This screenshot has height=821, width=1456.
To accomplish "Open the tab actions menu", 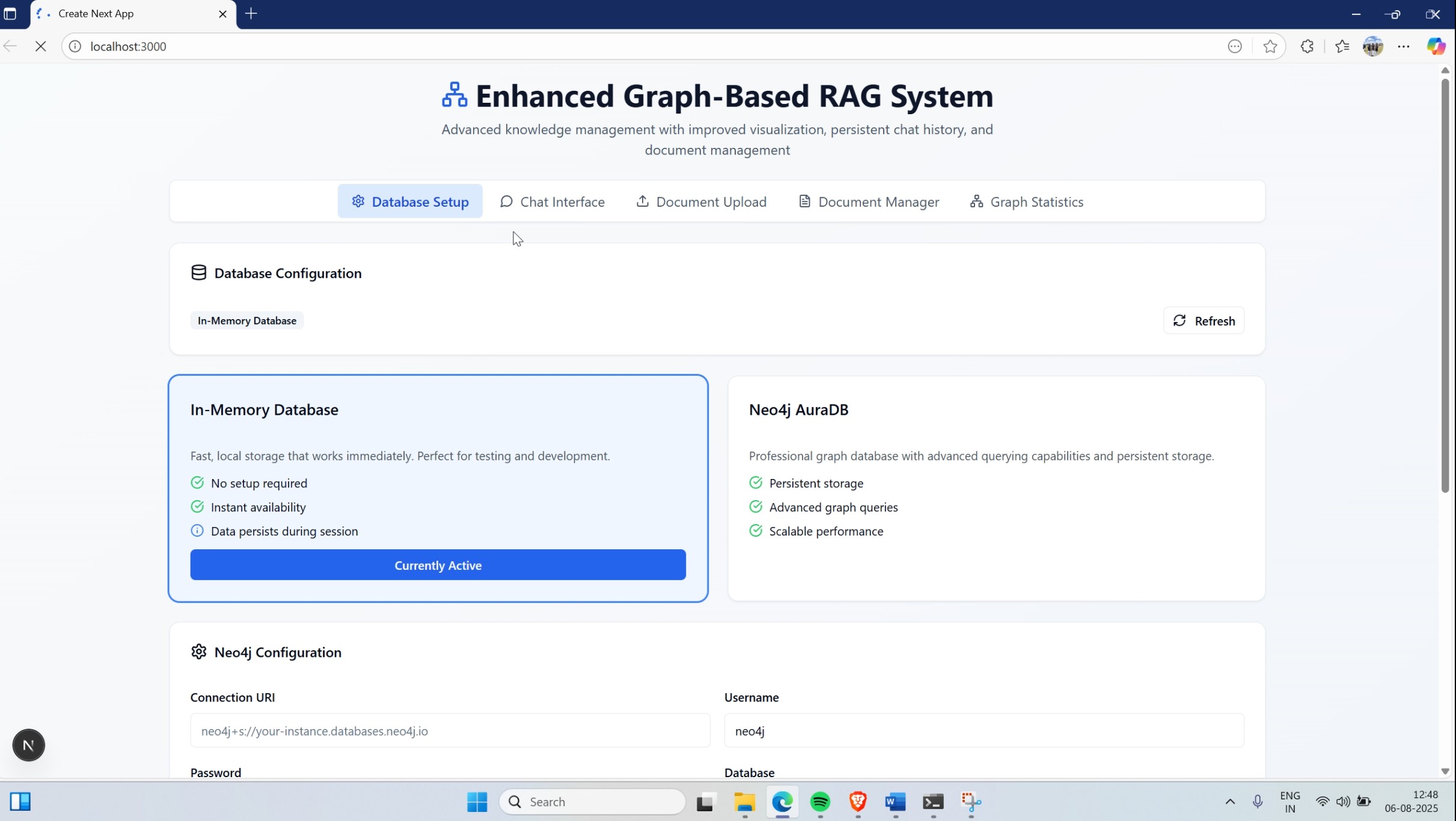I will (x=10, y=14).
